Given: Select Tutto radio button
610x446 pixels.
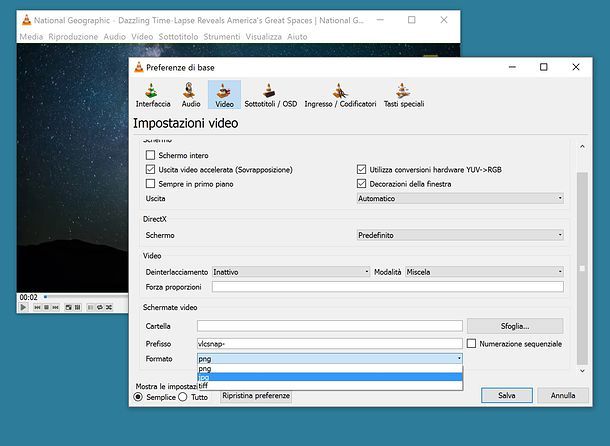Looking at the screenshot, I should (x=183, y=397).
